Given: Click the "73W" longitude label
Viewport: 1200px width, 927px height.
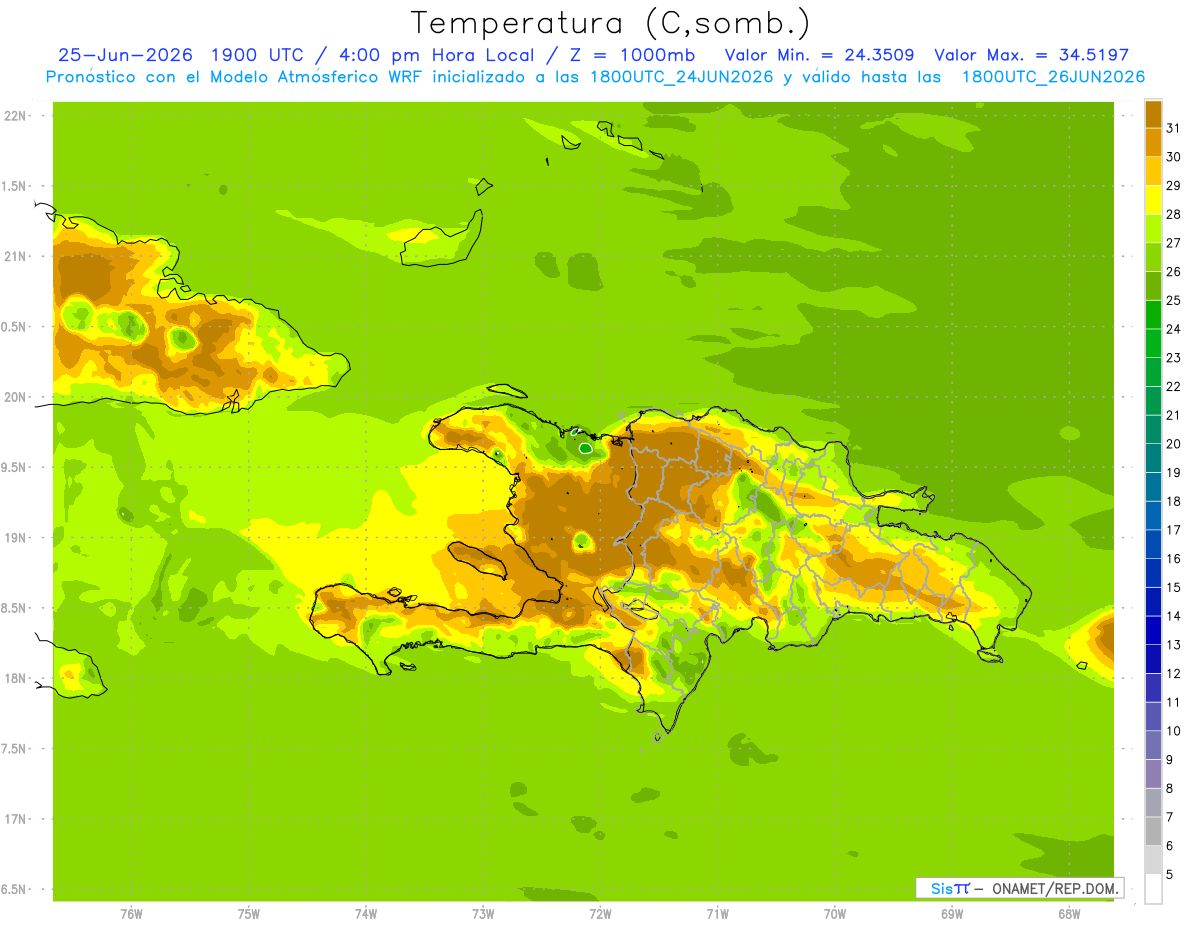Looking at the screenshot, I should pos(483,914).
